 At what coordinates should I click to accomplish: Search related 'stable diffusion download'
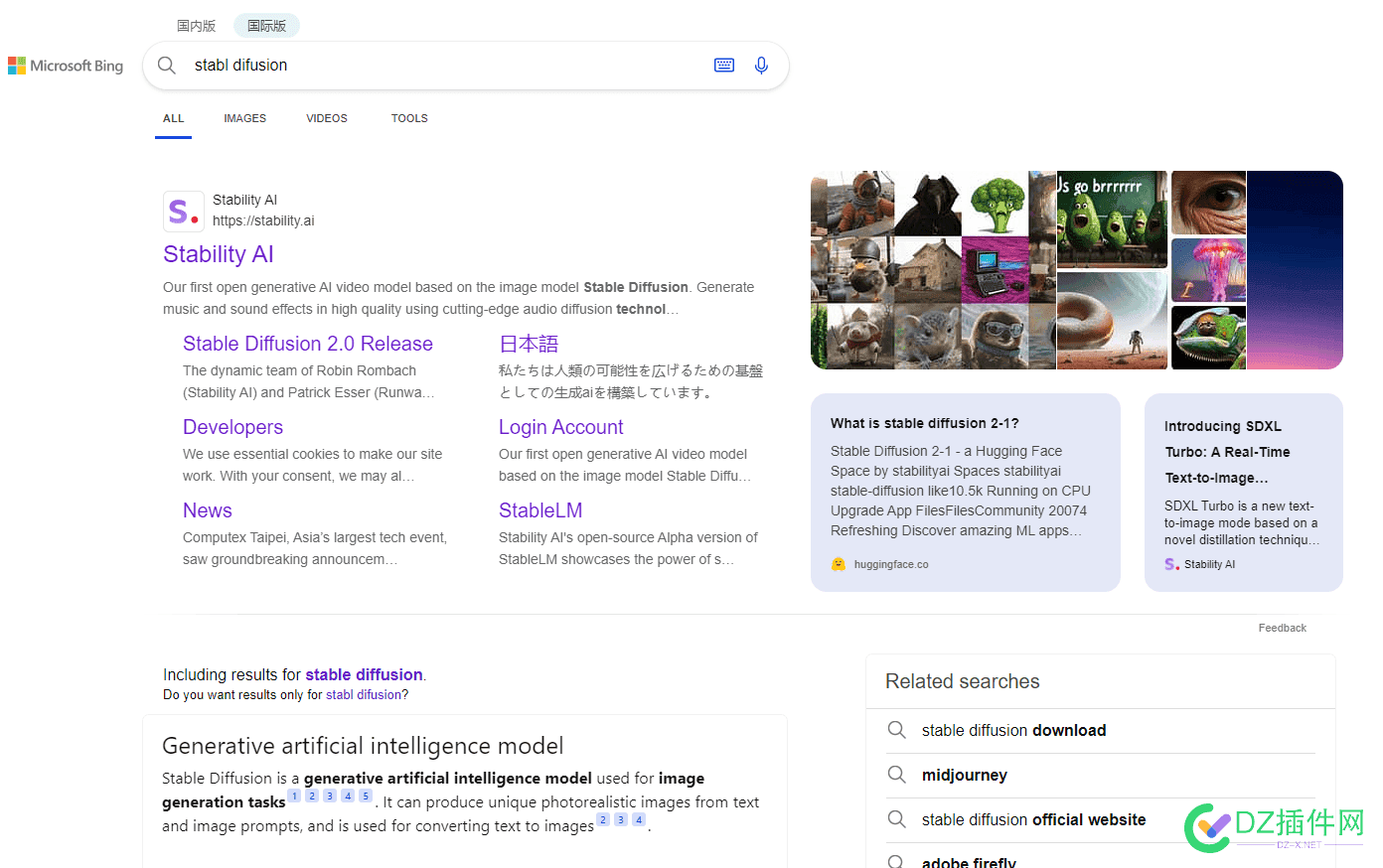point(1013,730)
